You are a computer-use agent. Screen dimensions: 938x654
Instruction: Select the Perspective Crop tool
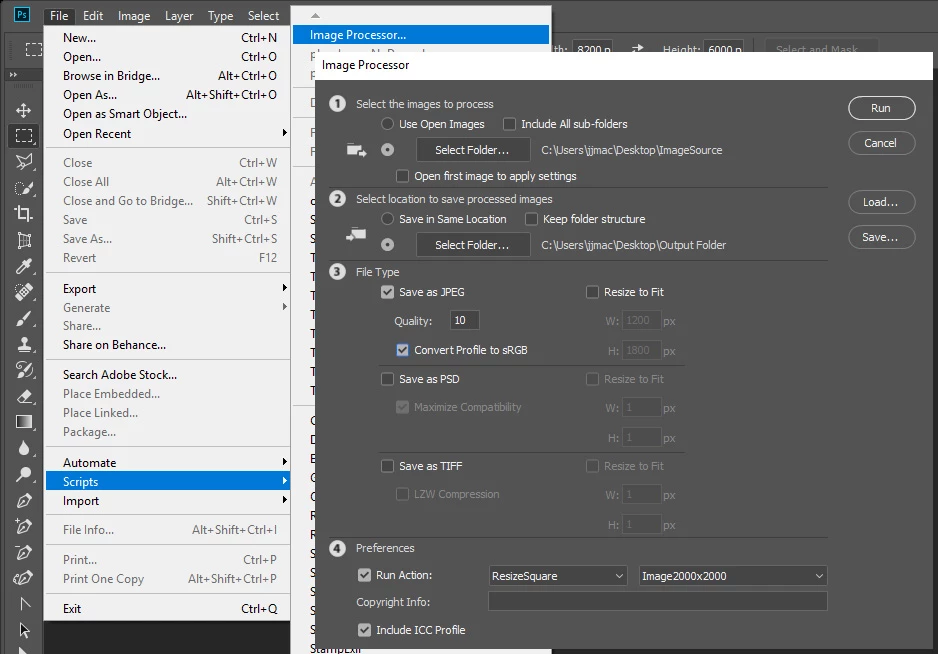click(23, 240)
